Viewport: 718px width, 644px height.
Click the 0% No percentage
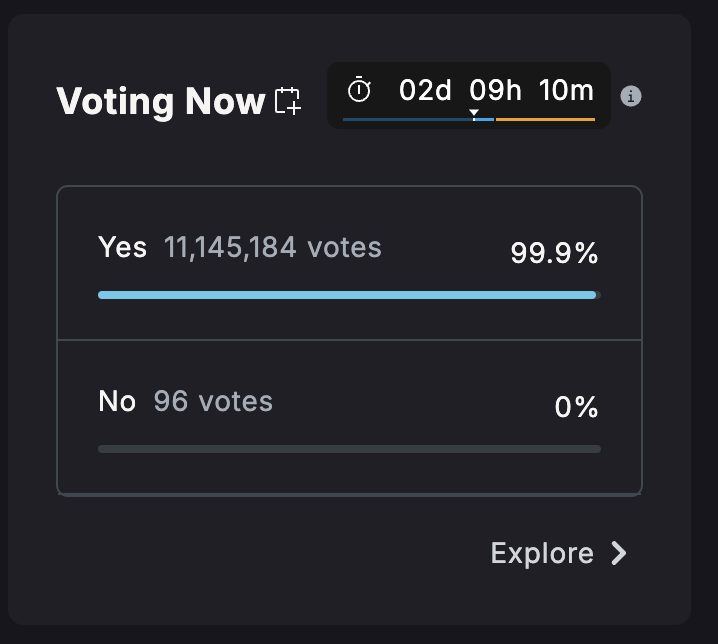coord(576,408)
